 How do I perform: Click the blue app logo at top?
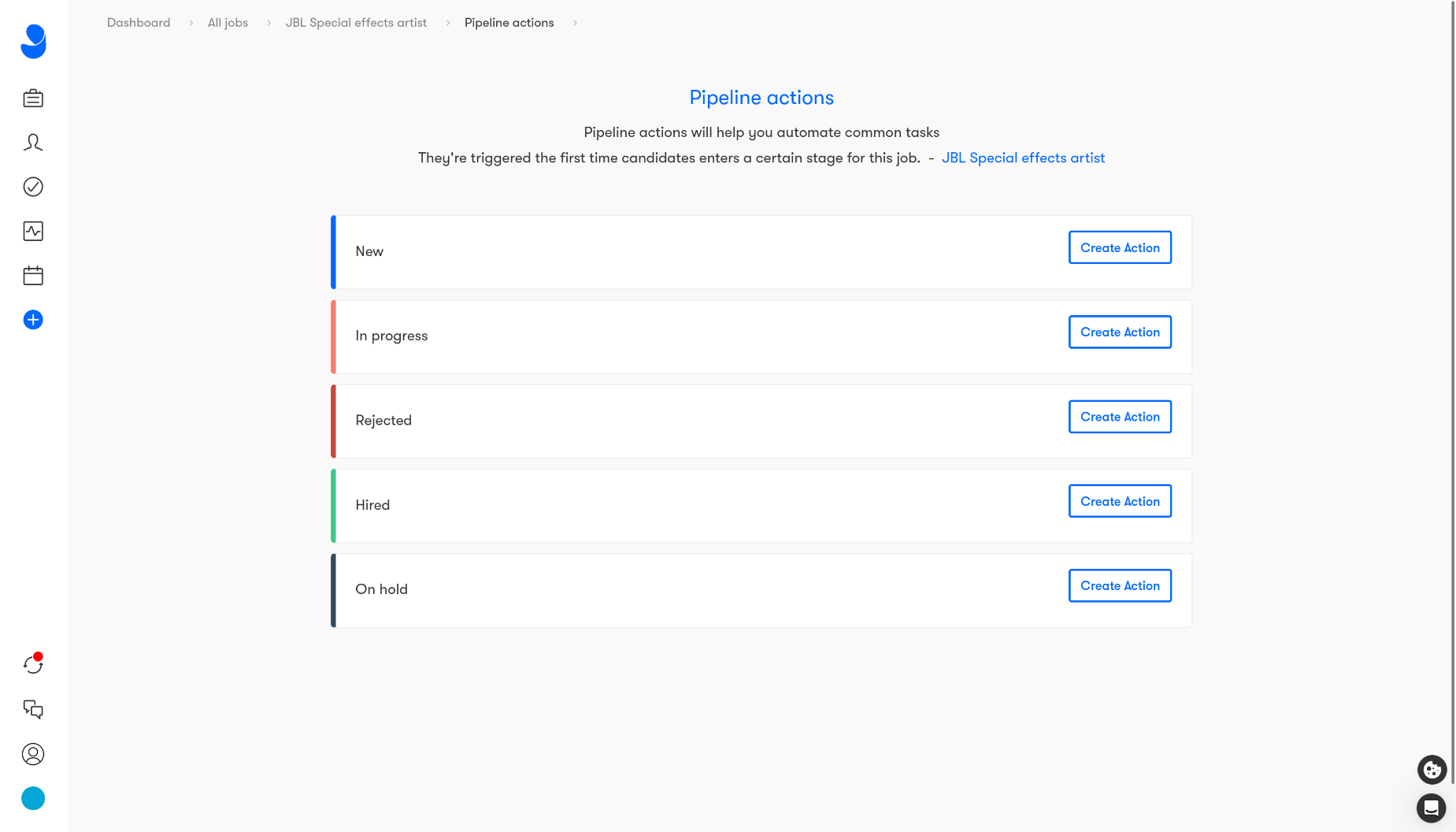pos(33,41)
